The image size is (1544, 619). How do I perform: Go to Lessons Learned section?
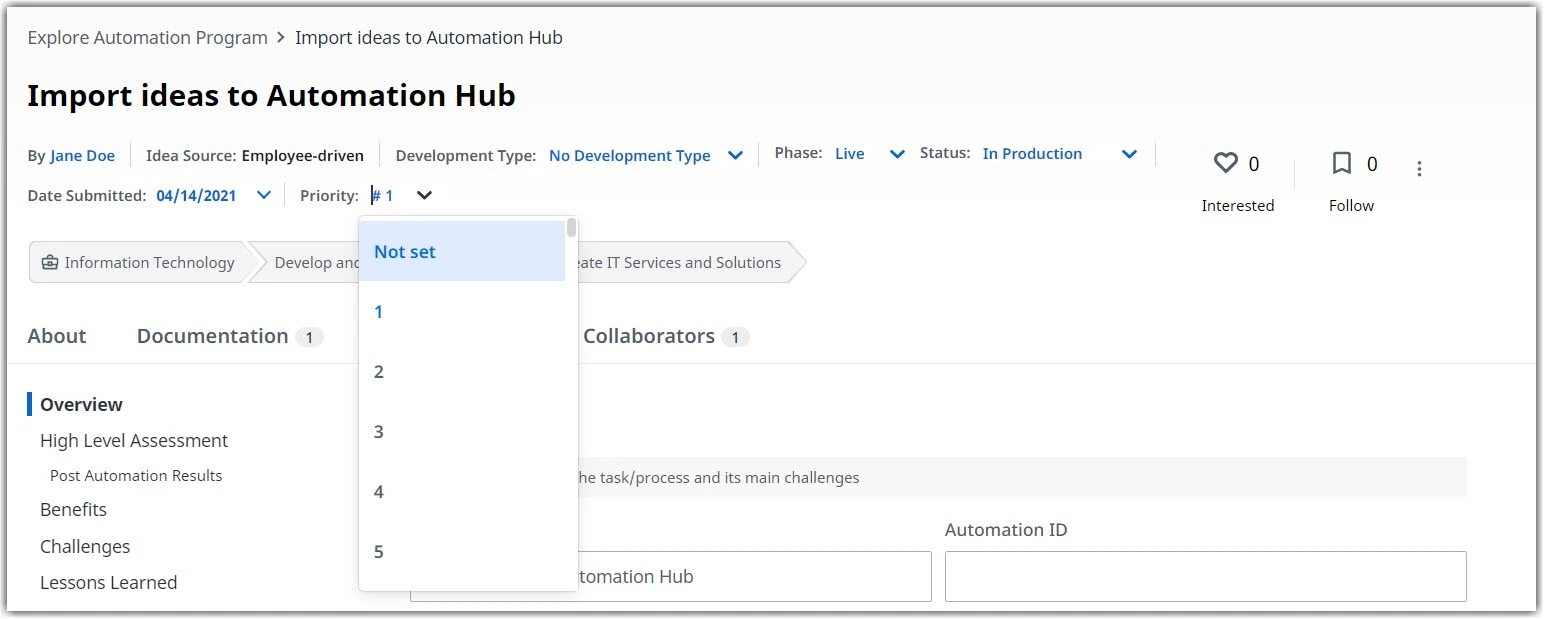tap(108, 583)
